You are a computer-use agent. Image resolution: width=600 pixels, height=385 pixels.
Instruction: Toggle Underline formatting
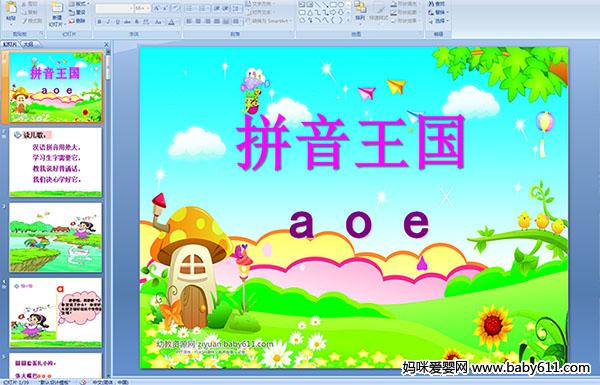[x=117, y=22]
